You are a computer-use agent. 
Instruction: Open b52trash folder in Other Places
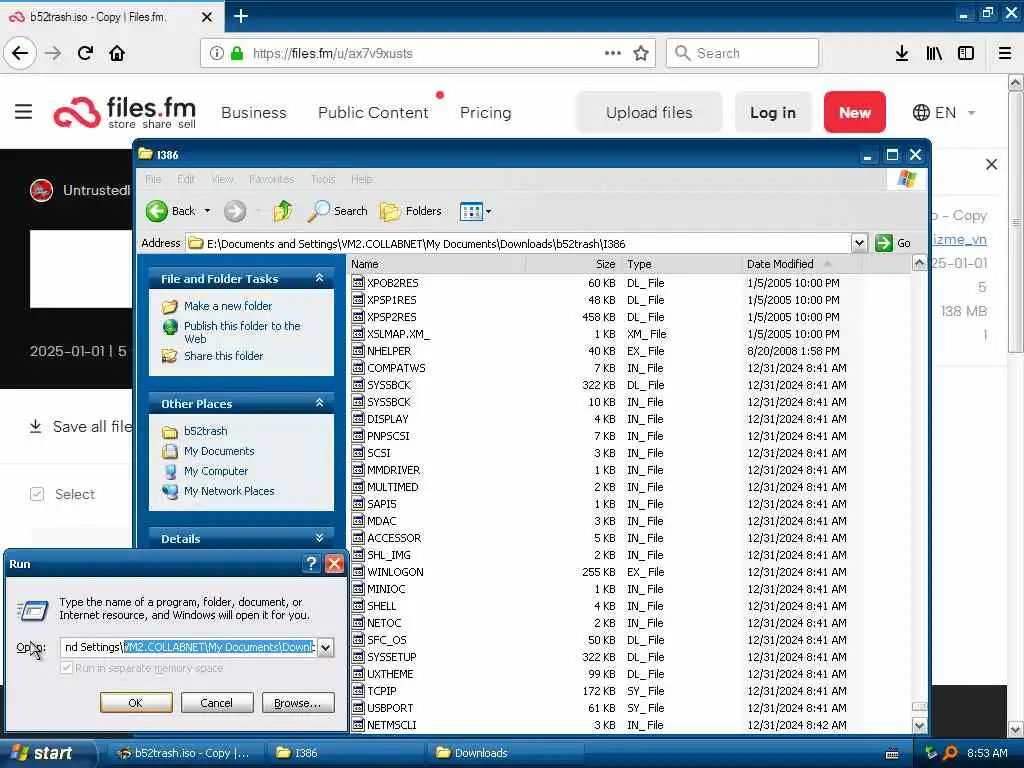click(205, 431)
